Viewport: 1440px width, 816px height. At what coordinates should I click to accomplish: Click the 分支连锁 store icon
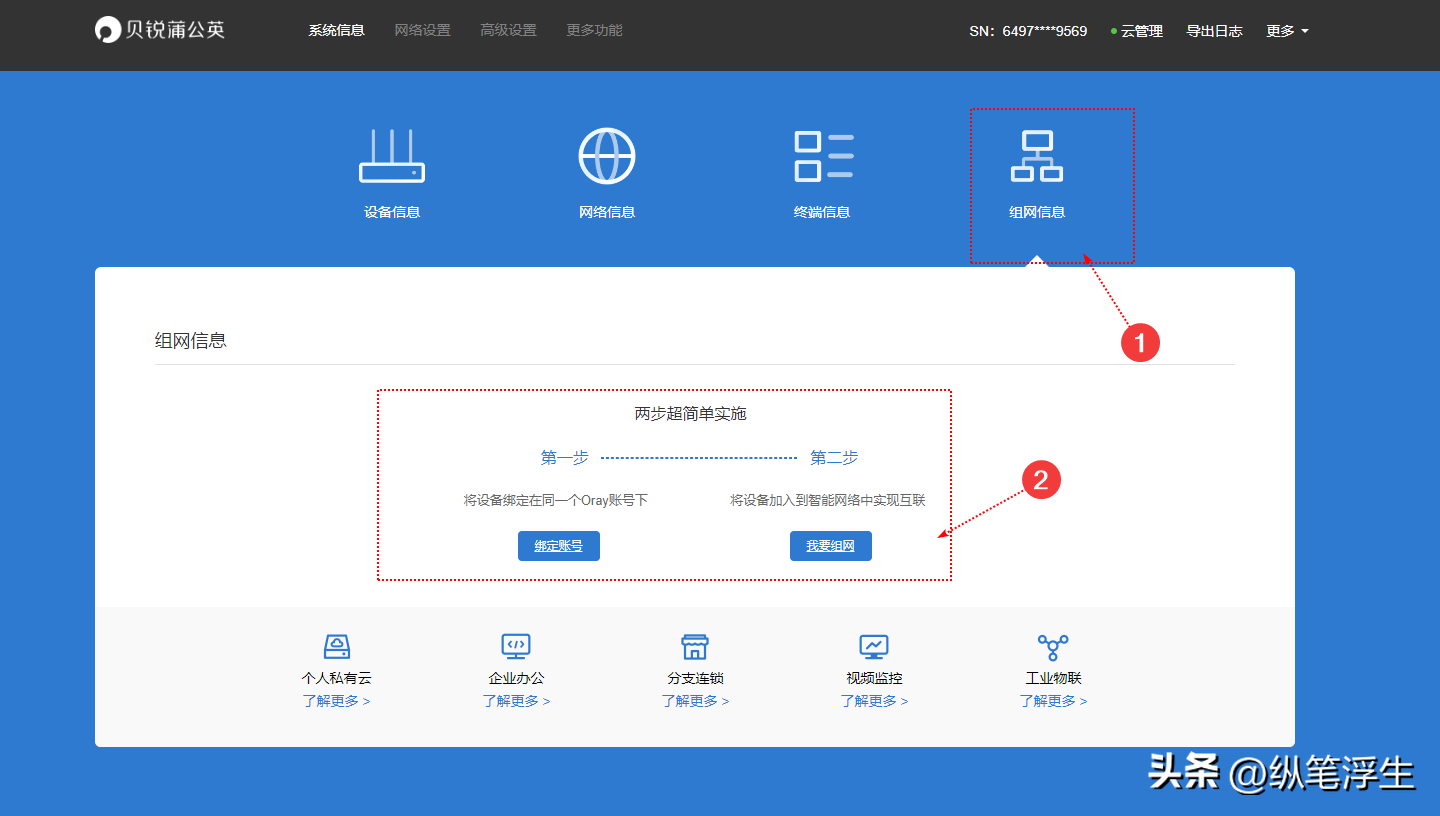point(695,646)
